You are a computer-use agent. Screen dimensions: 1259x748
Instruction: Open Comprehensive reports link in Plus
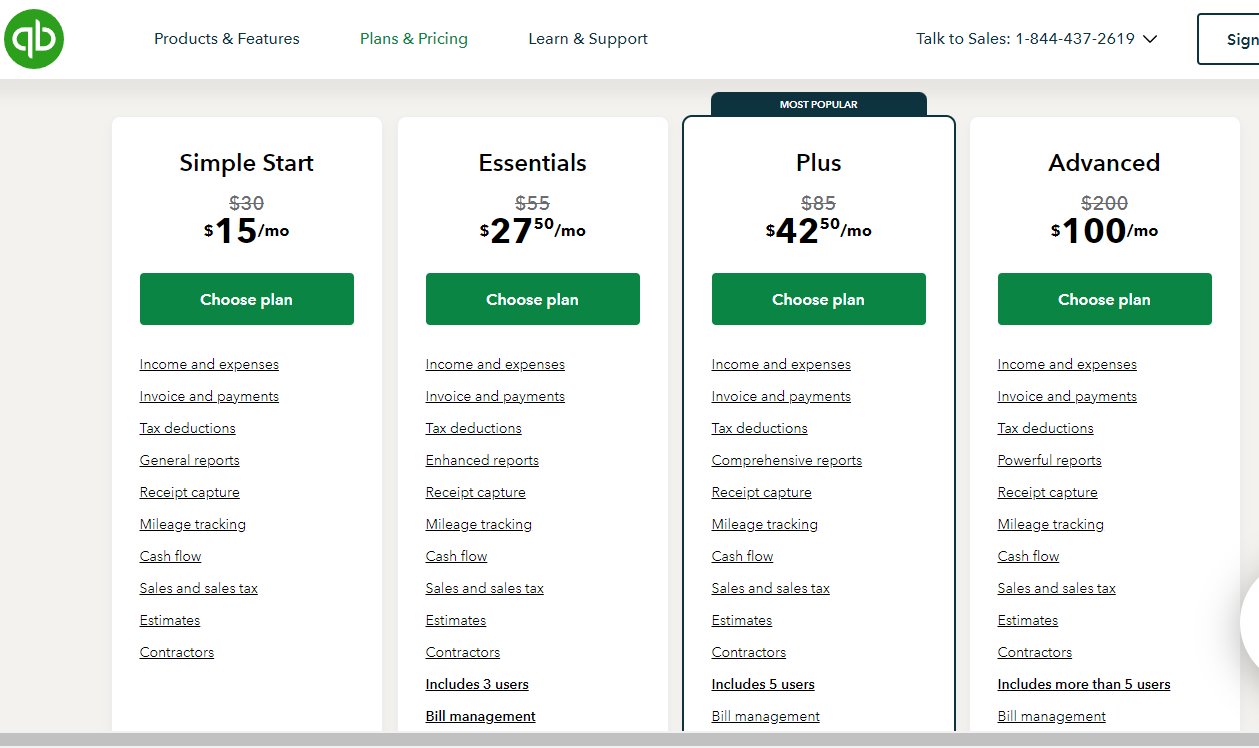coord(787,460)
